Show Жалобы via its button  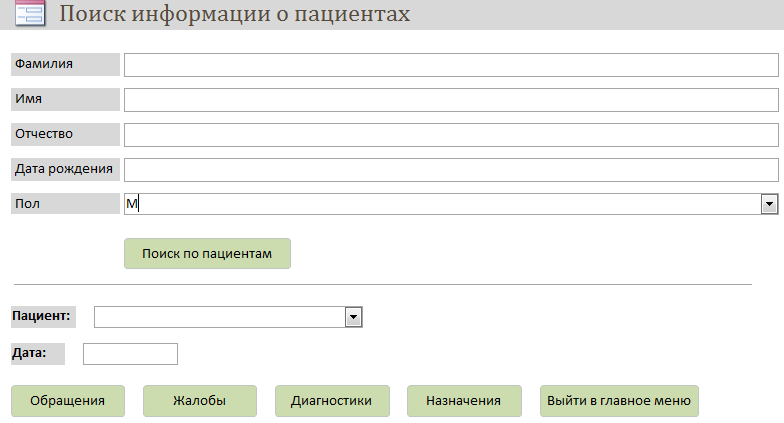pyautogui.click(x=200, y=401)
